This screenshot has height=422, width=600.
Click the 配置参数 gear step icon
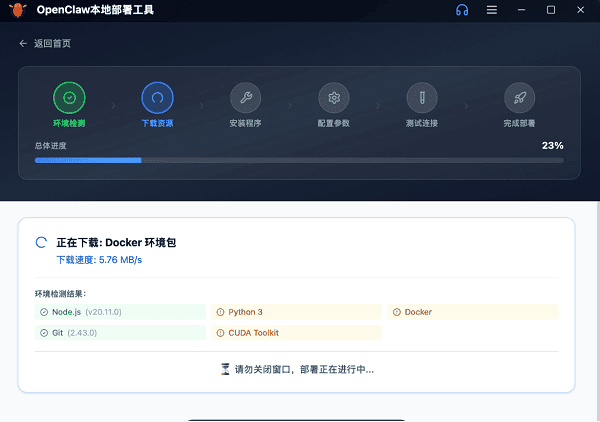(x=334, y=98)
